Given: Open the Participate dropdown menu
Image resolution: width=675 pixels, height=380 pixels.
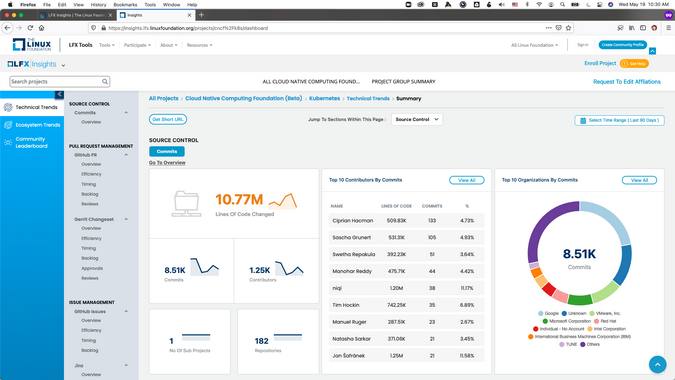Looking at the screenshot, I should click(137, 45).
